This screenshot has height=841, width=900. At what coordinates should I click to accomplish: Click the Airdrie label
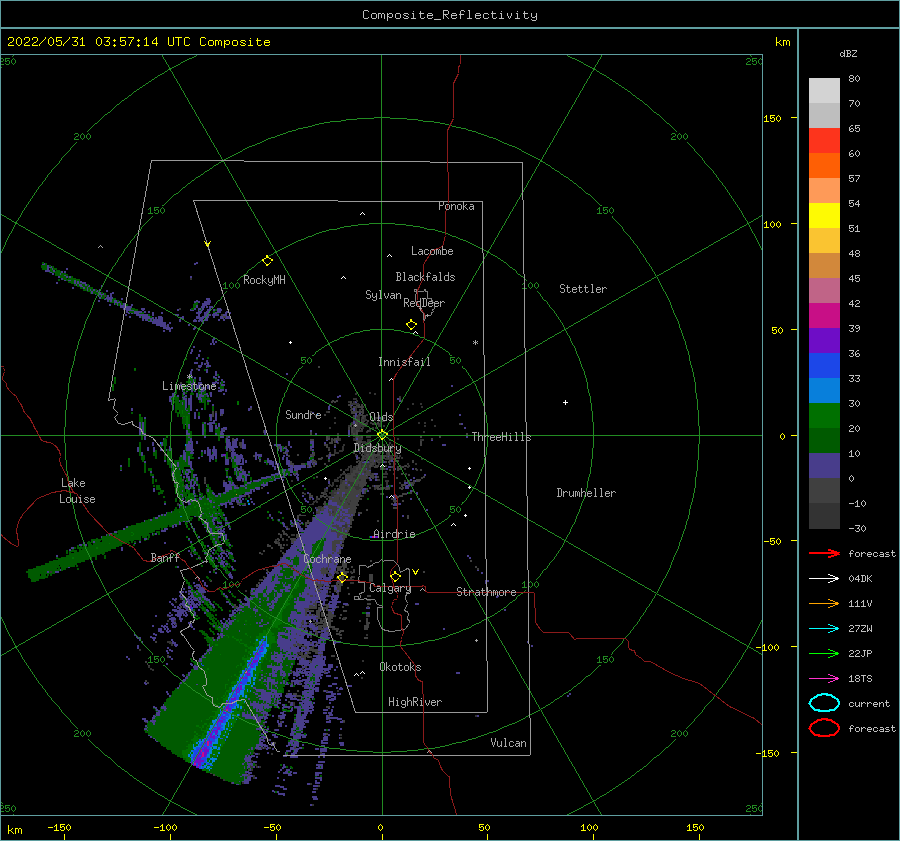pos(394,534)
